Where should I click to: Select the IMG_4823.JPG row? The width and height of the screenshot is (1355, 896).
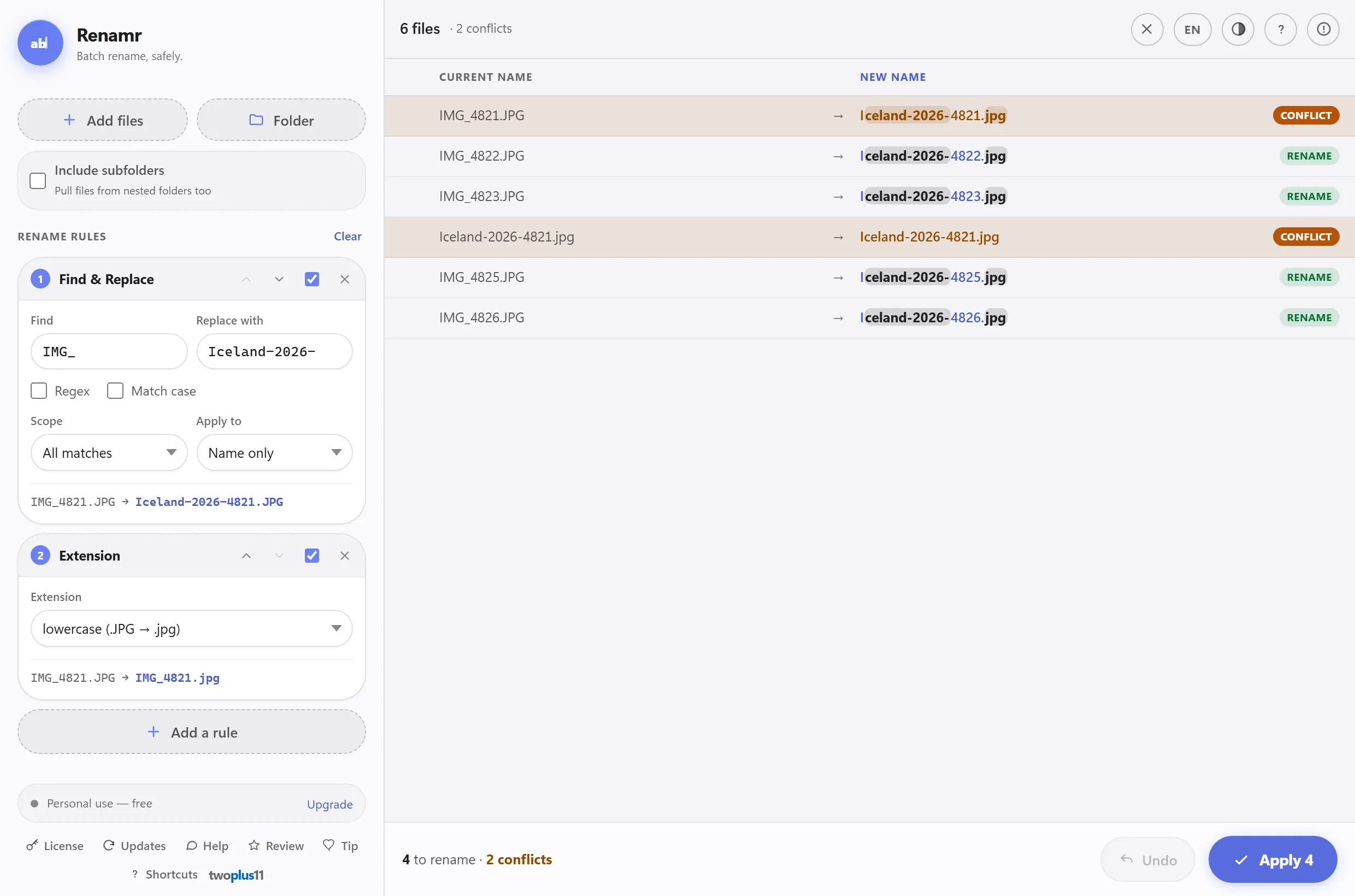point(869,197)
